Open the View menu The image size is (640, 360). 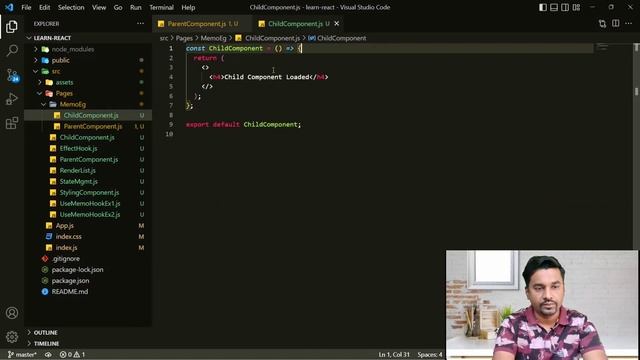(99, 7)
